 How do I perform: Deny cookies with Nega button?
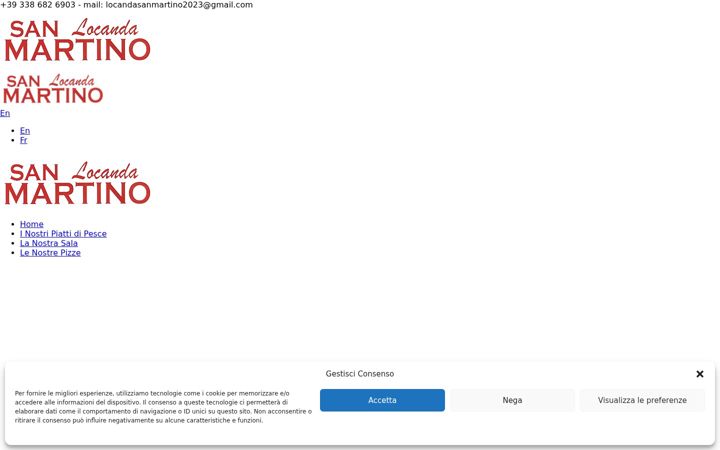pos(512,400)
